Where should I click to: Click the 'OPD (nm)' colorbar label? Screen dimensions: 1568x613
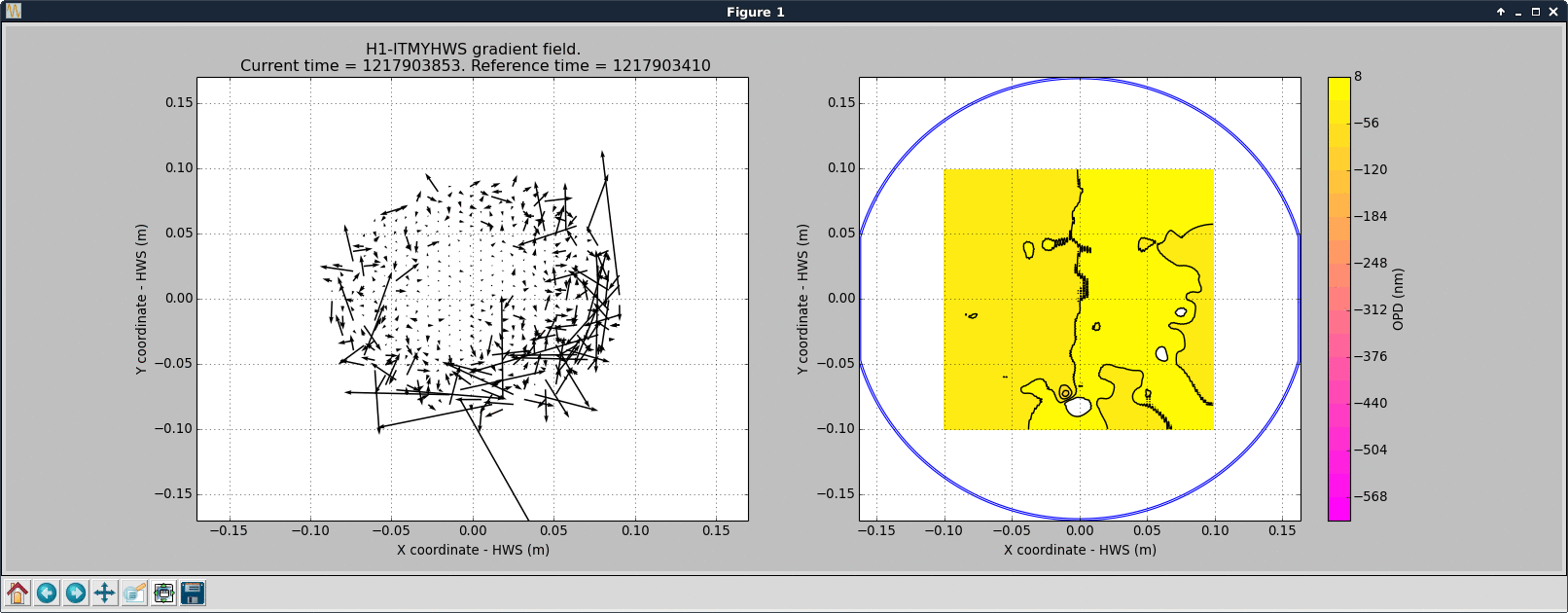[x=1398, y=299]
